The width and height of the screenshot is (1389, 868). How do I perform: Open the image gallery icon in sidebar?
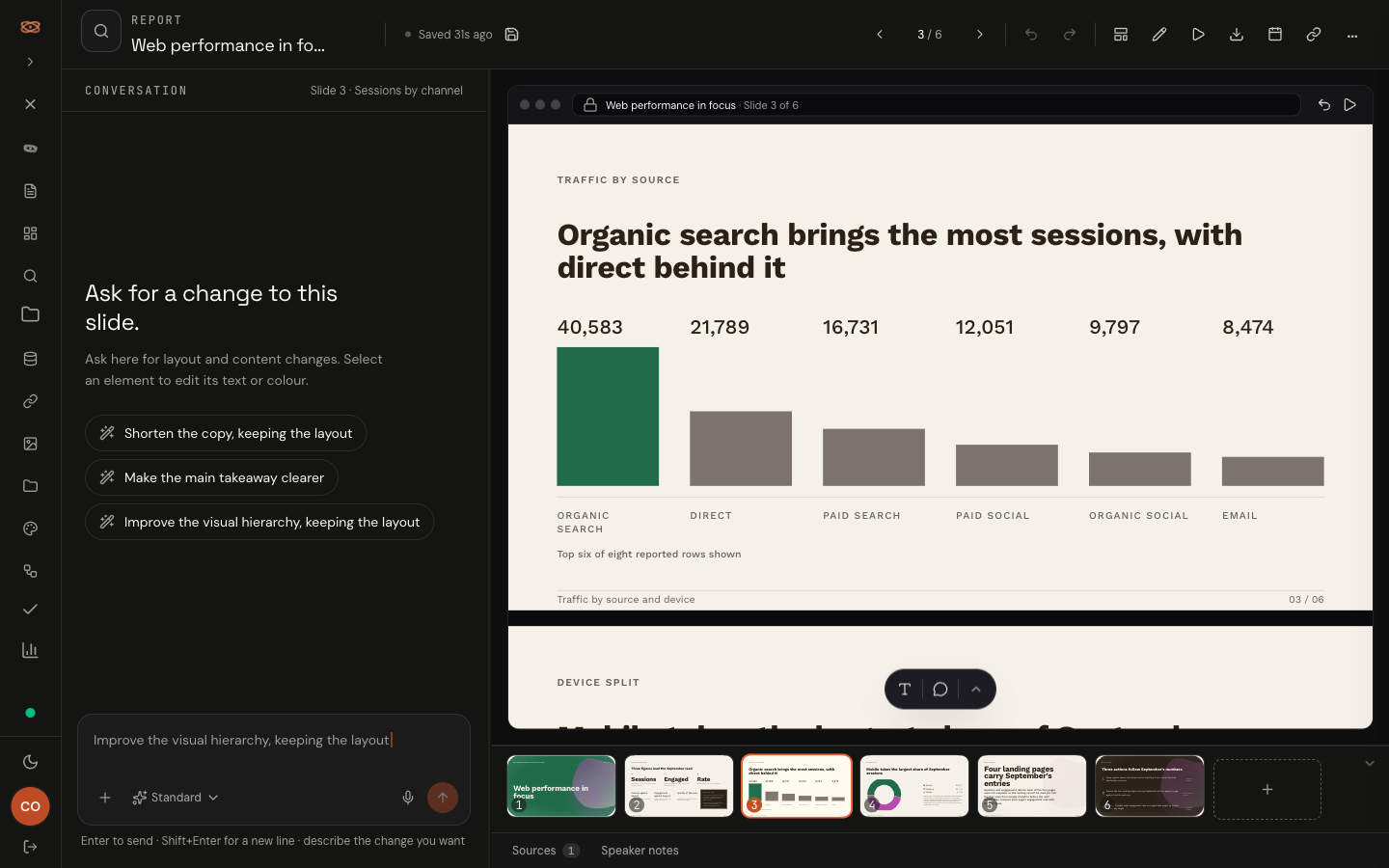(30, 444)
